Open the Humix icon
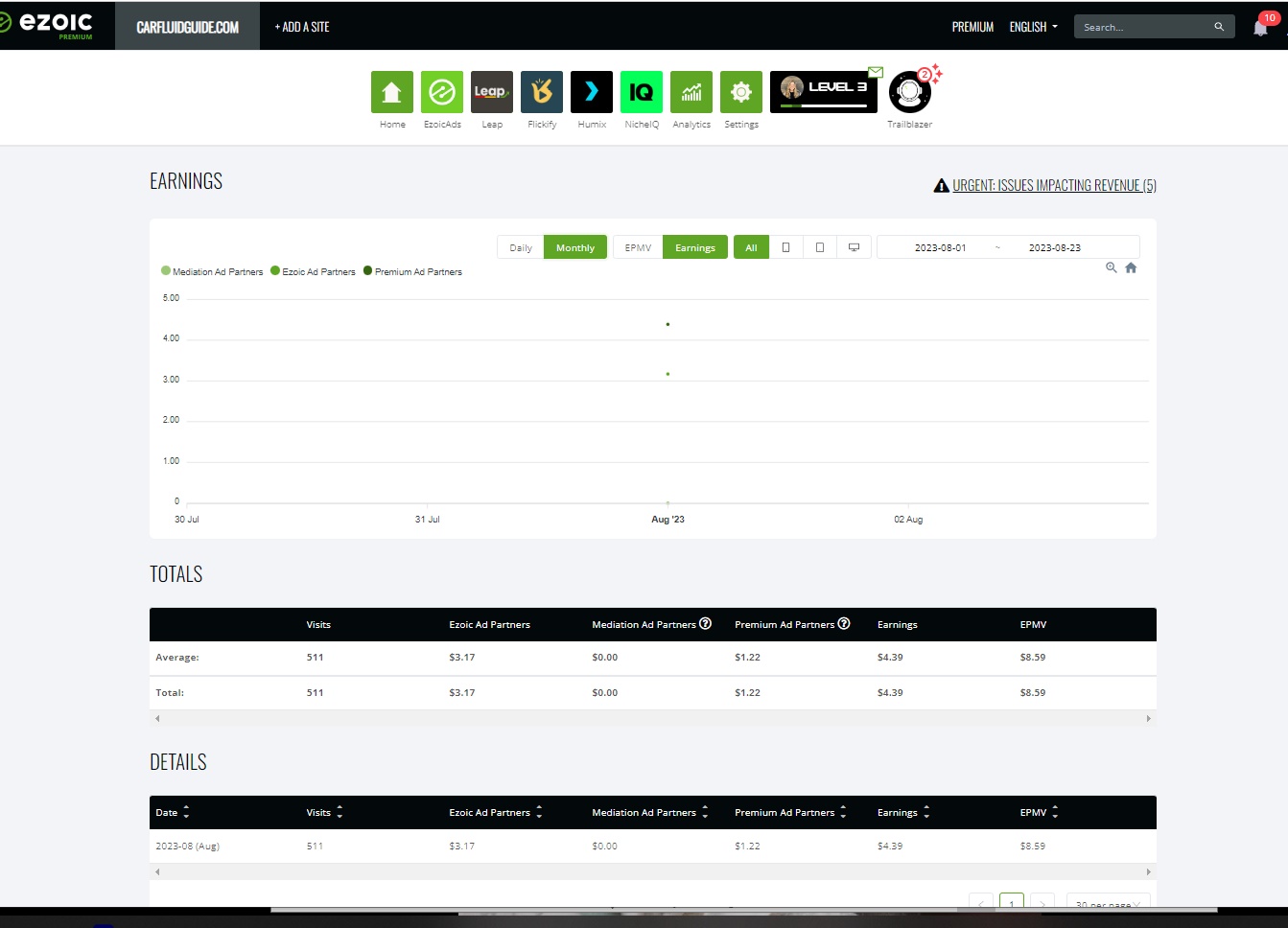Viewport: 1288px width, 928px height. [592, 92]
